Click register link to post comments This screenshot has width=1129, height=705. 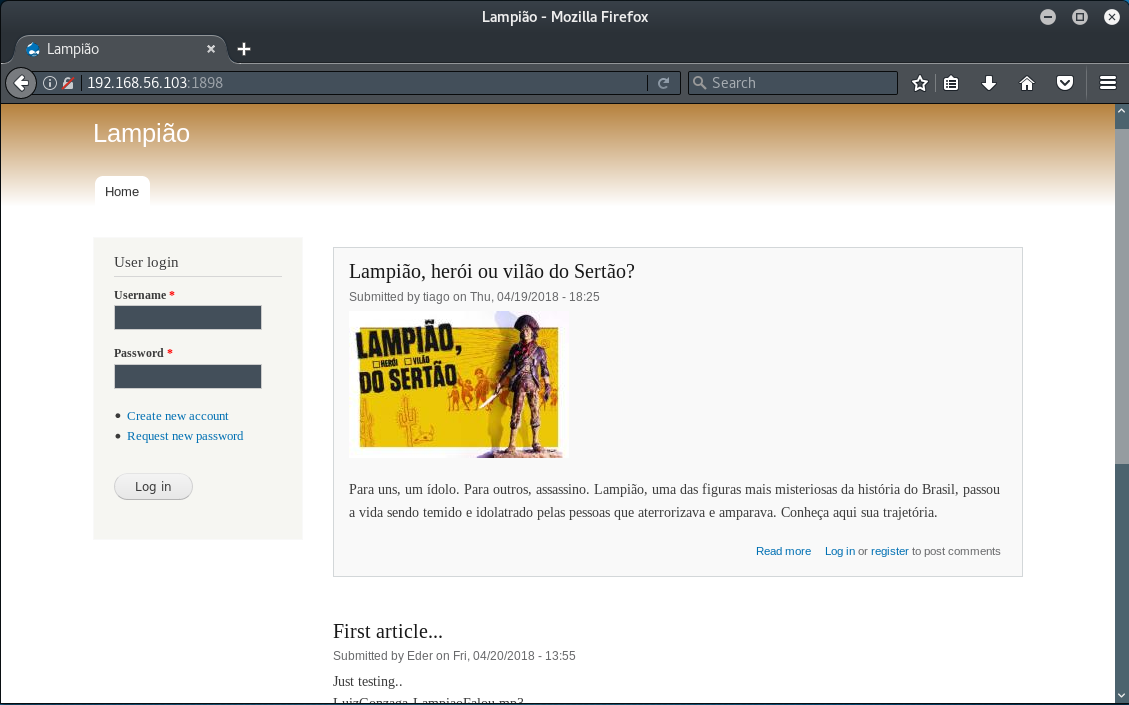click(890, 551)
